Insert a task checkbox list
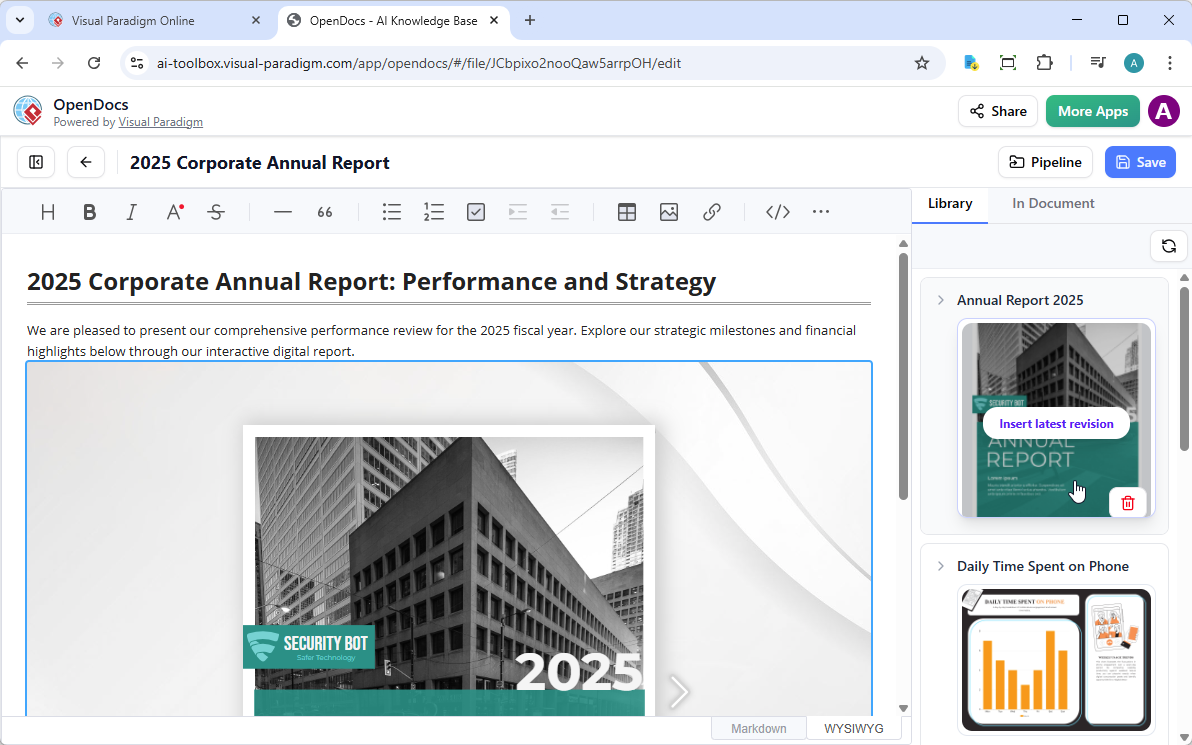Image resolution: width=1192 pixels, height=745 pixels. [x=476, y=212]
